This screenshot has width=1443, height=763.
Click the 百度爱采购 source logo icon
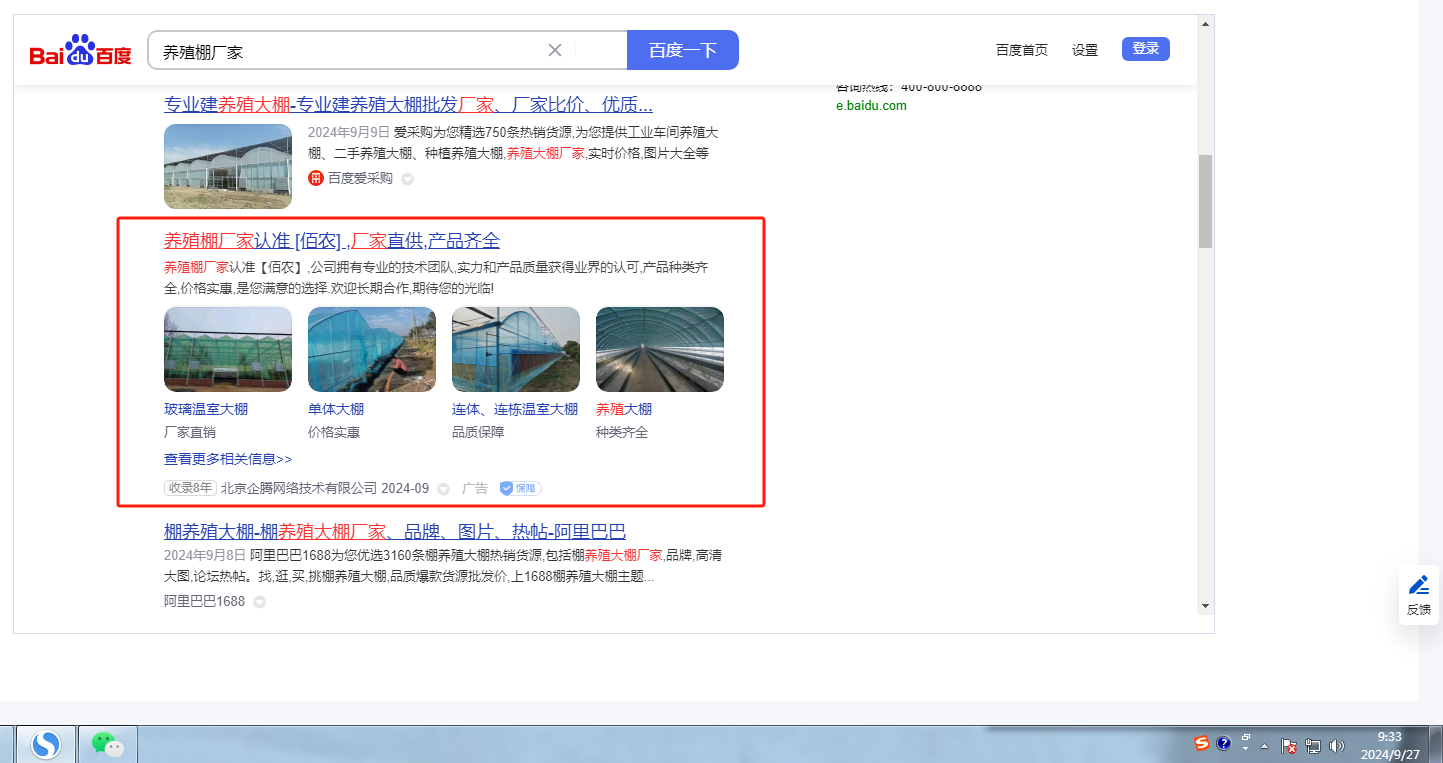[x=316, y=179]
